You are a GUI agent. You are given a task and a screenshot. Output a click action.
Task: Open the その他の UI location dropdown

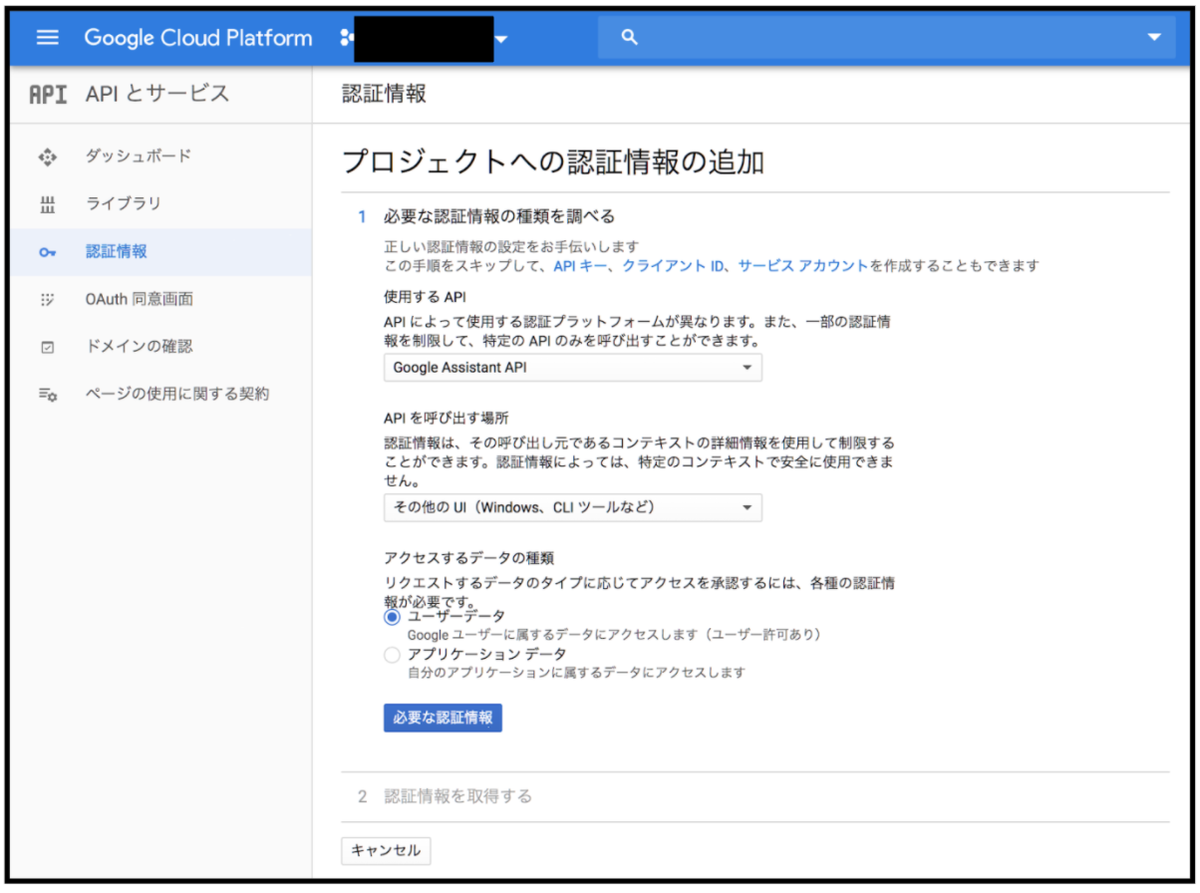[573, 508]
